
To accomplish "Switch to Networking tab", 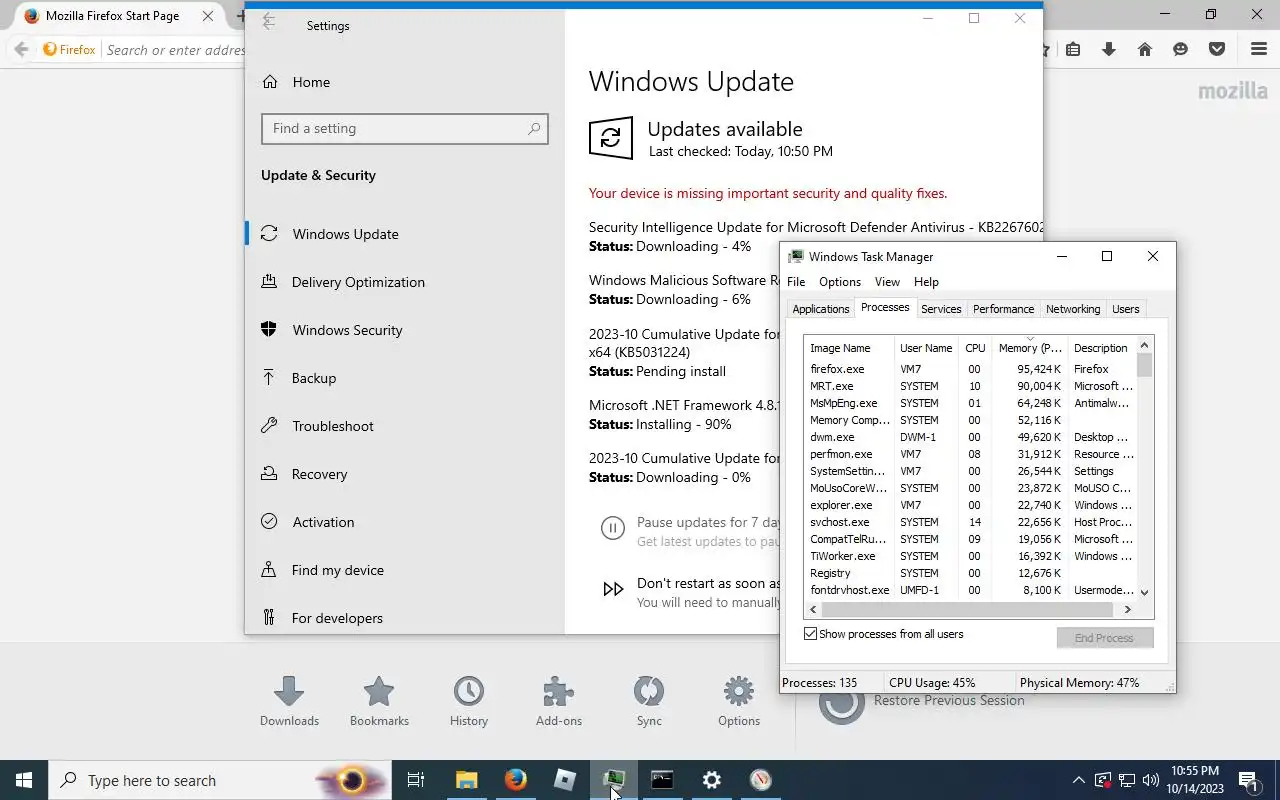I will (1073, 309).
